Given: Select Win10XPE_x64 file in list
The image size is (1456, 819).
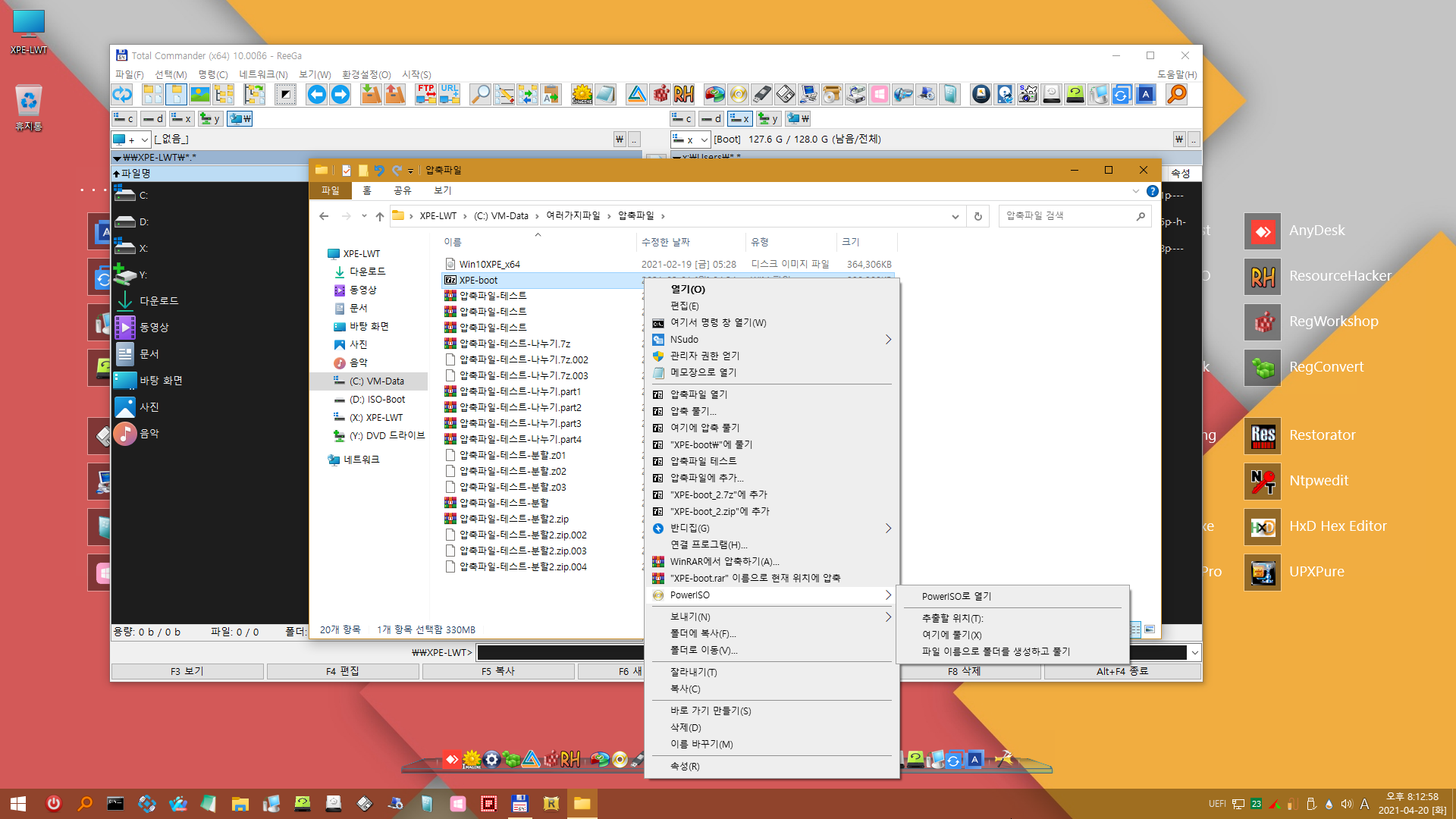Looking at the screenshot, I should pyautogui.click(x=489, y=264).
